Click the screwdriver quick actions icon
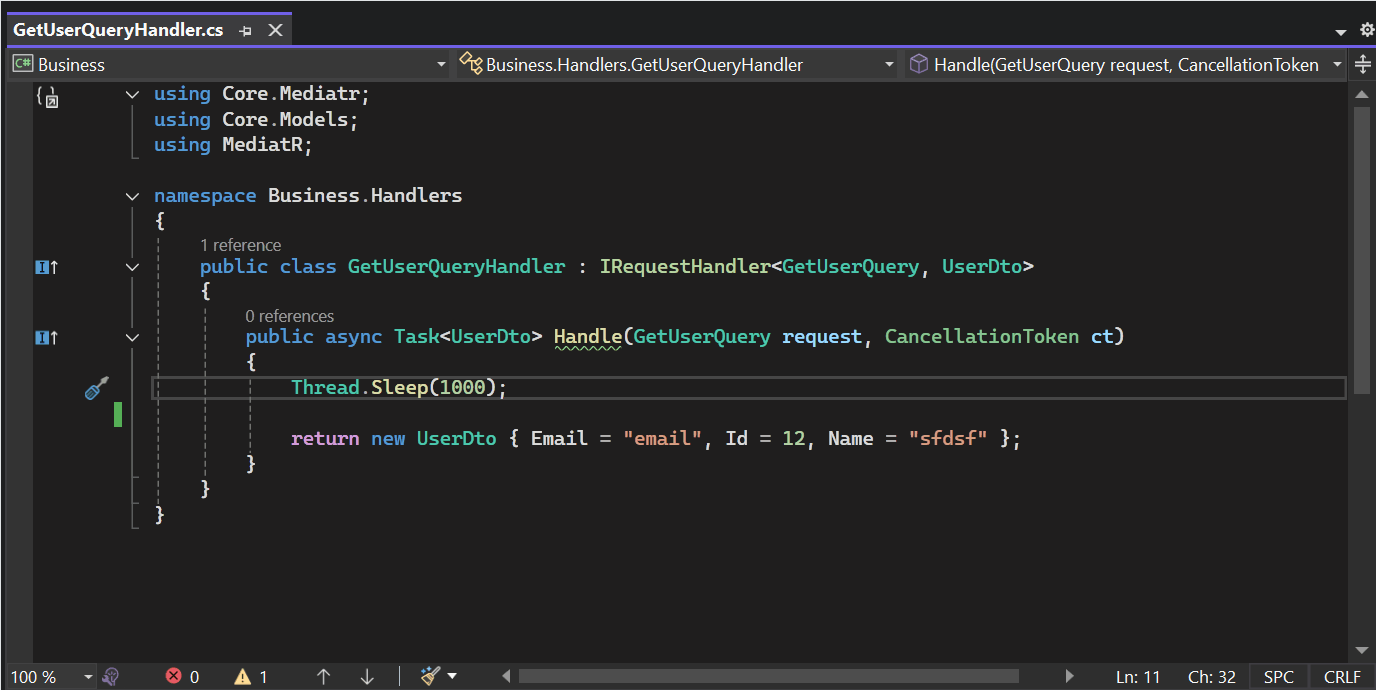 [x=96, y=388]
